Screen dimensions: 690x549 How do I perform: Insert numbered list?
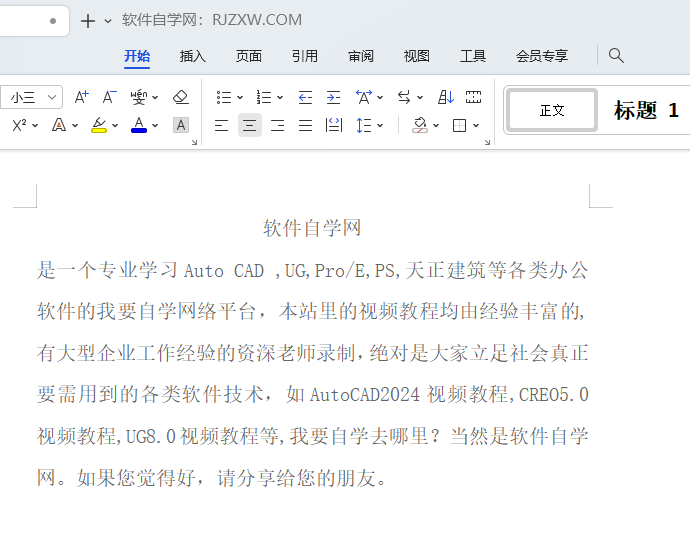264,97
